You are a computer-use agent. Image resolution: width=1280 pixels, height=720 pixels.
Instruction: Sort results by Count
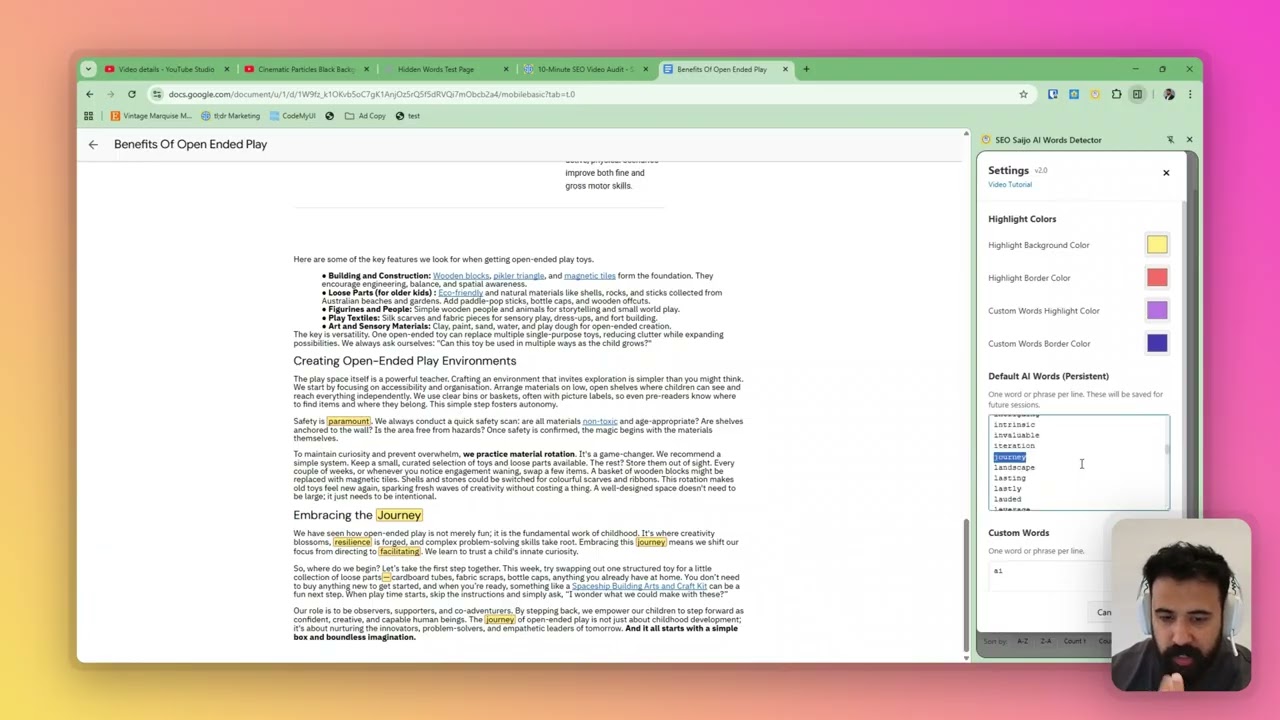pyautogui.click(x=1075, y=641)
